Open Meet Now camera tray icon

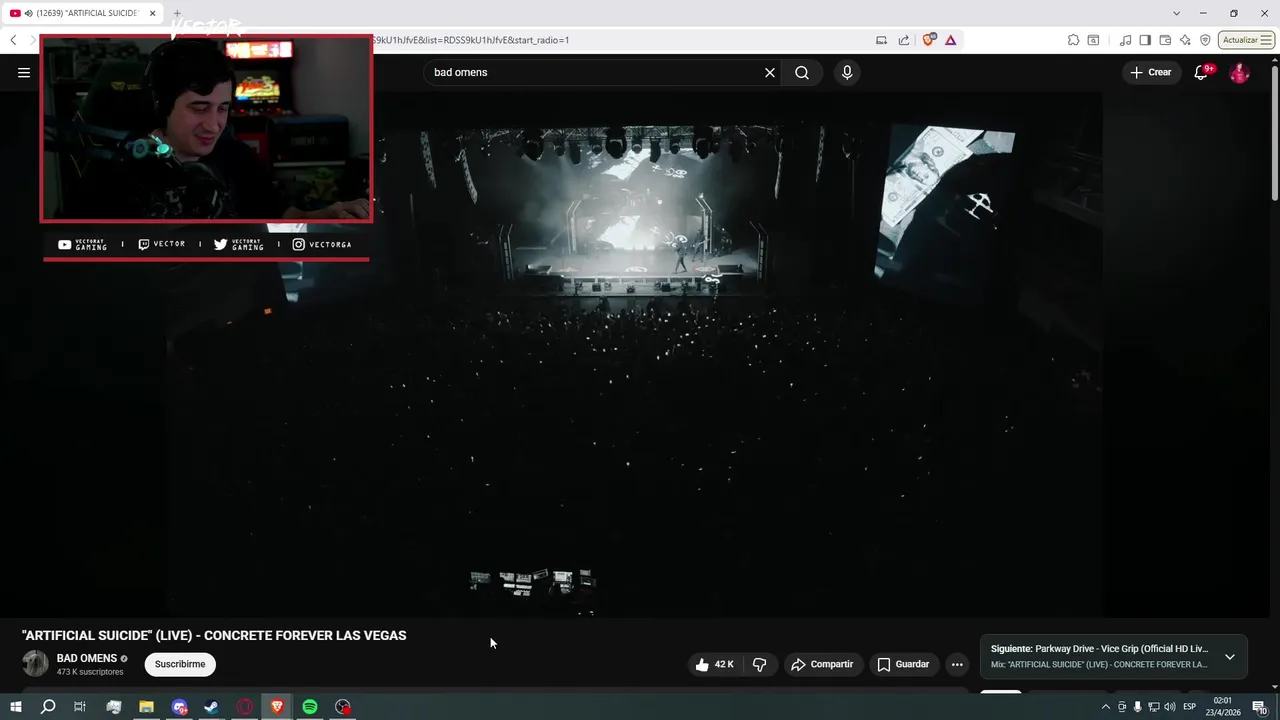coord(1122,707)
